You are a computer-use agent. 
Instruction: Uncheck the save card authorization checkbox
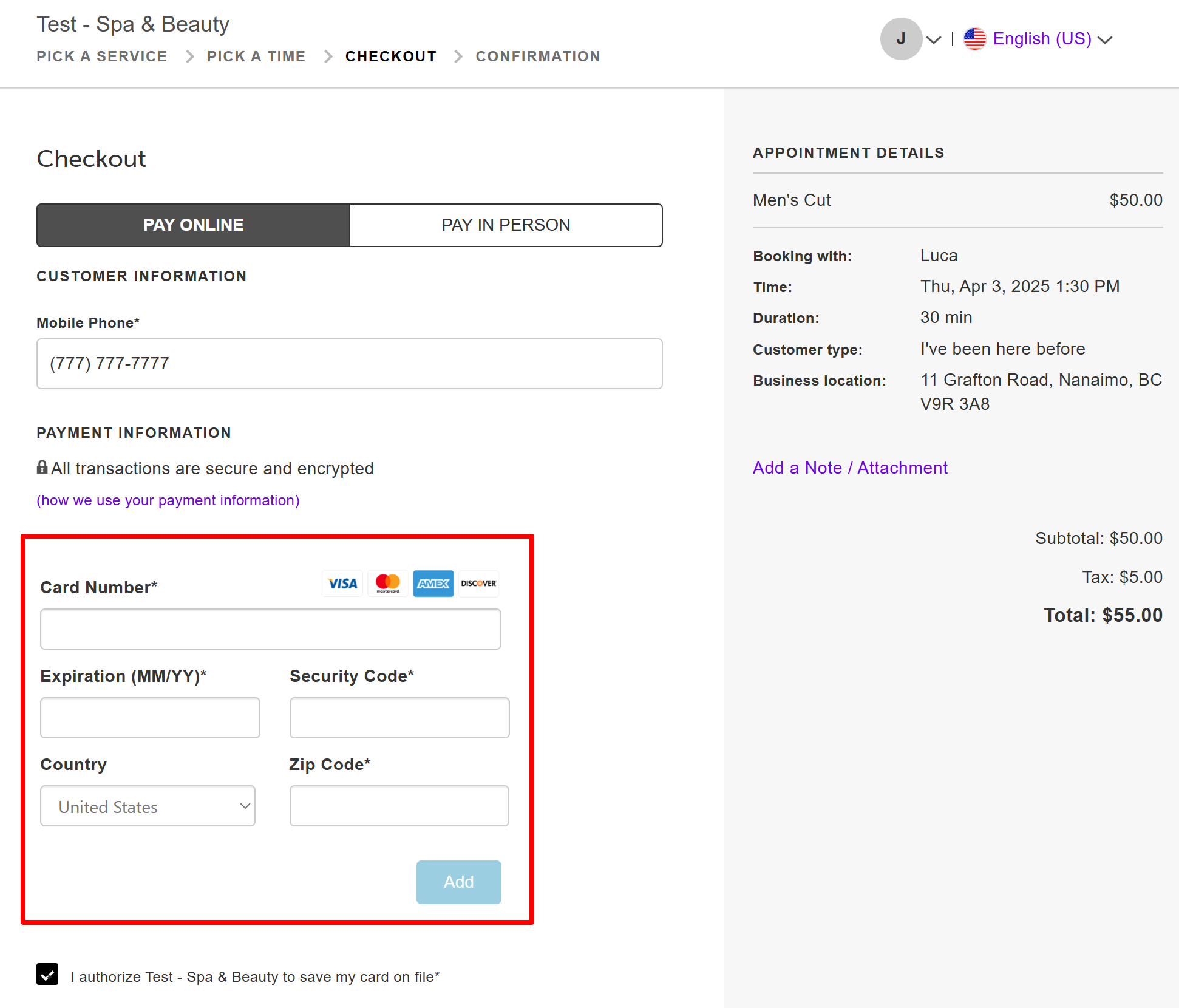coord(47,974)
